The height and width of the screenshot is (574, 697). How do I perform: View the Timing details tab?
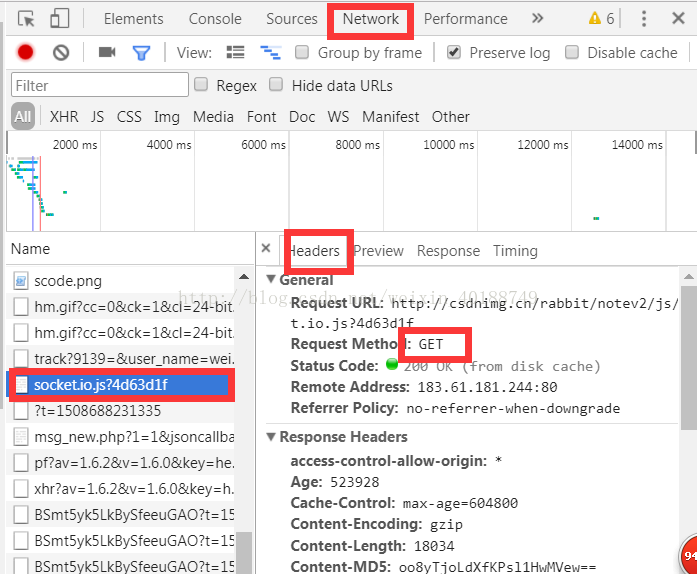[515, 251]
